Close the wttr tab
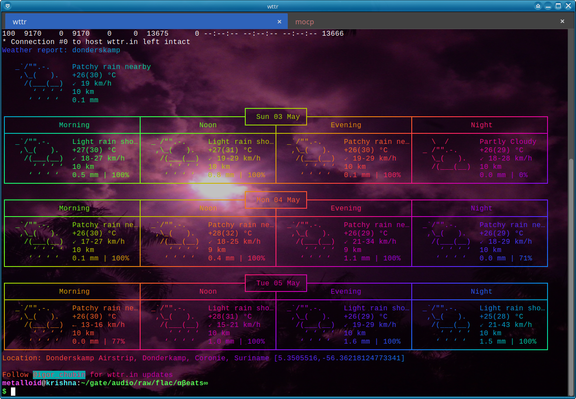Screen dimensions: 576x399 point(279,22)
